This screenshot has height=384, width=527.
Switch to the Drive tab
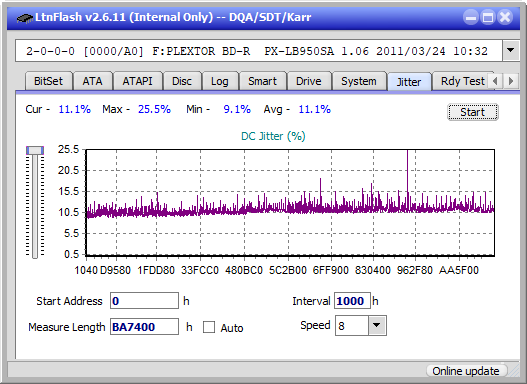pyautogui.click(x=309, y=81)
